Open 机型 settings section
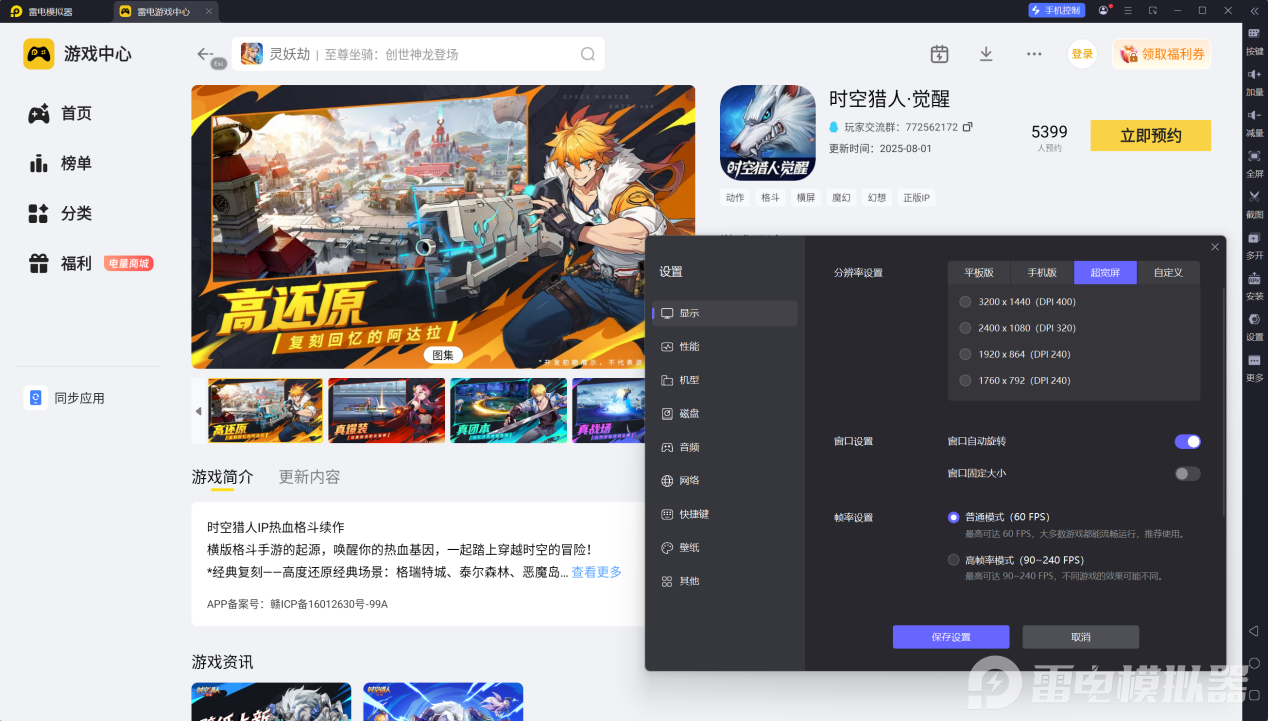1268x721 pixels. [x=725, y=380]
